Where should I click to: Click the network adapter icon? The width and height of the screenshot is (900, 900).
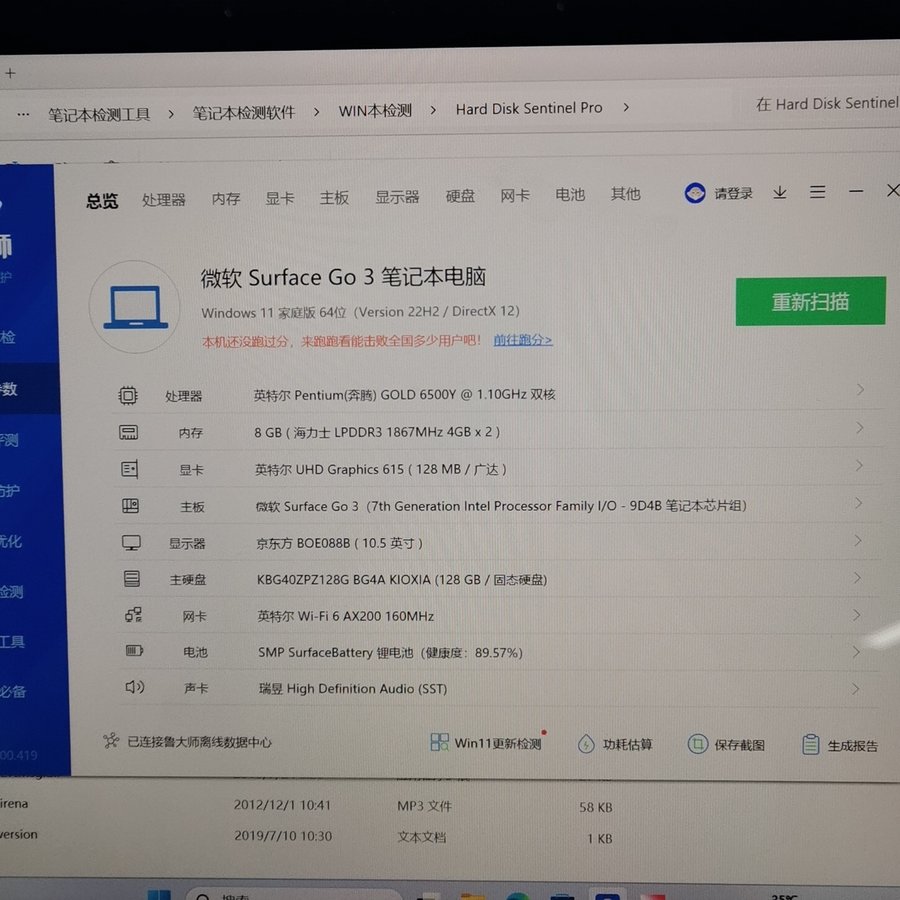pyautogui.click(x=133, y=615)
